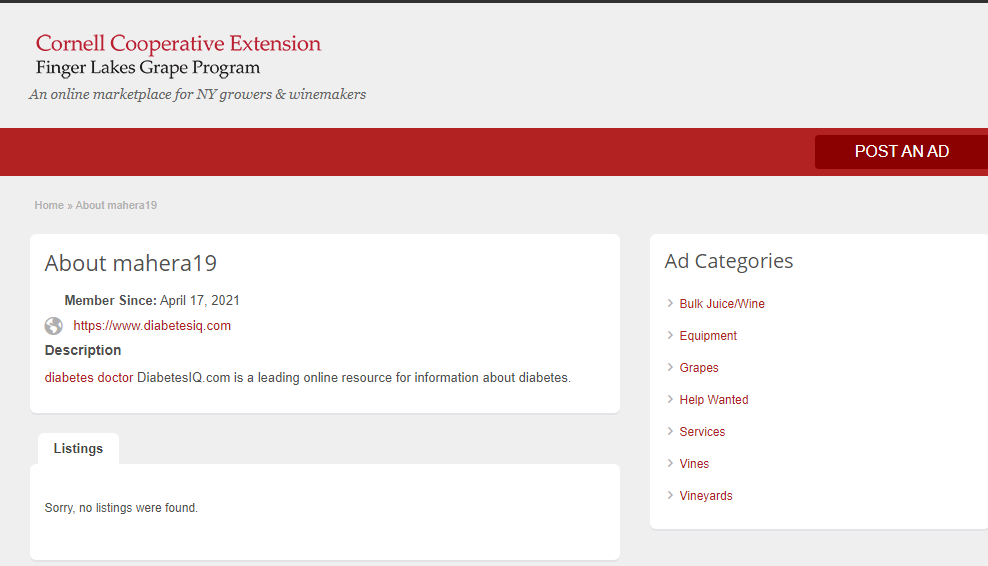Click the chevron arrow next to Vines
This screenshot has width=988, height=566.
pos(670,463)
